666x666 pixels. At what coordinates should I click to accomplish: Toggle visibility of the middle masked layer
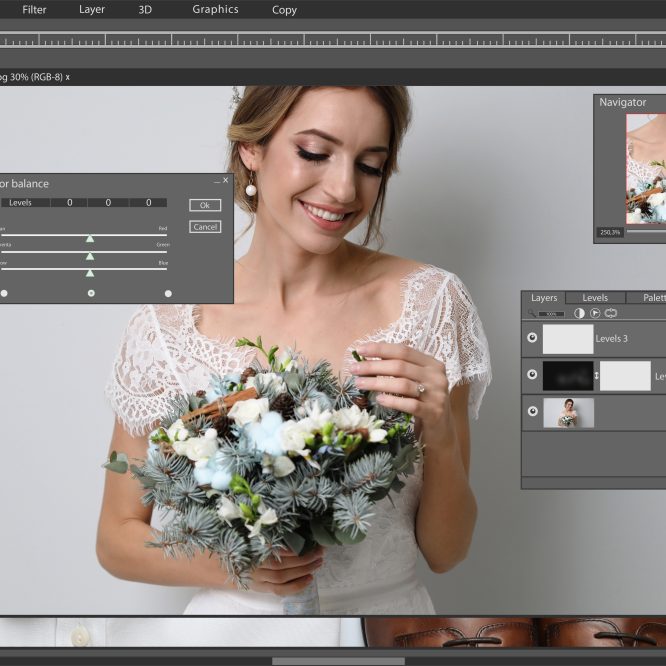point(532,376)
